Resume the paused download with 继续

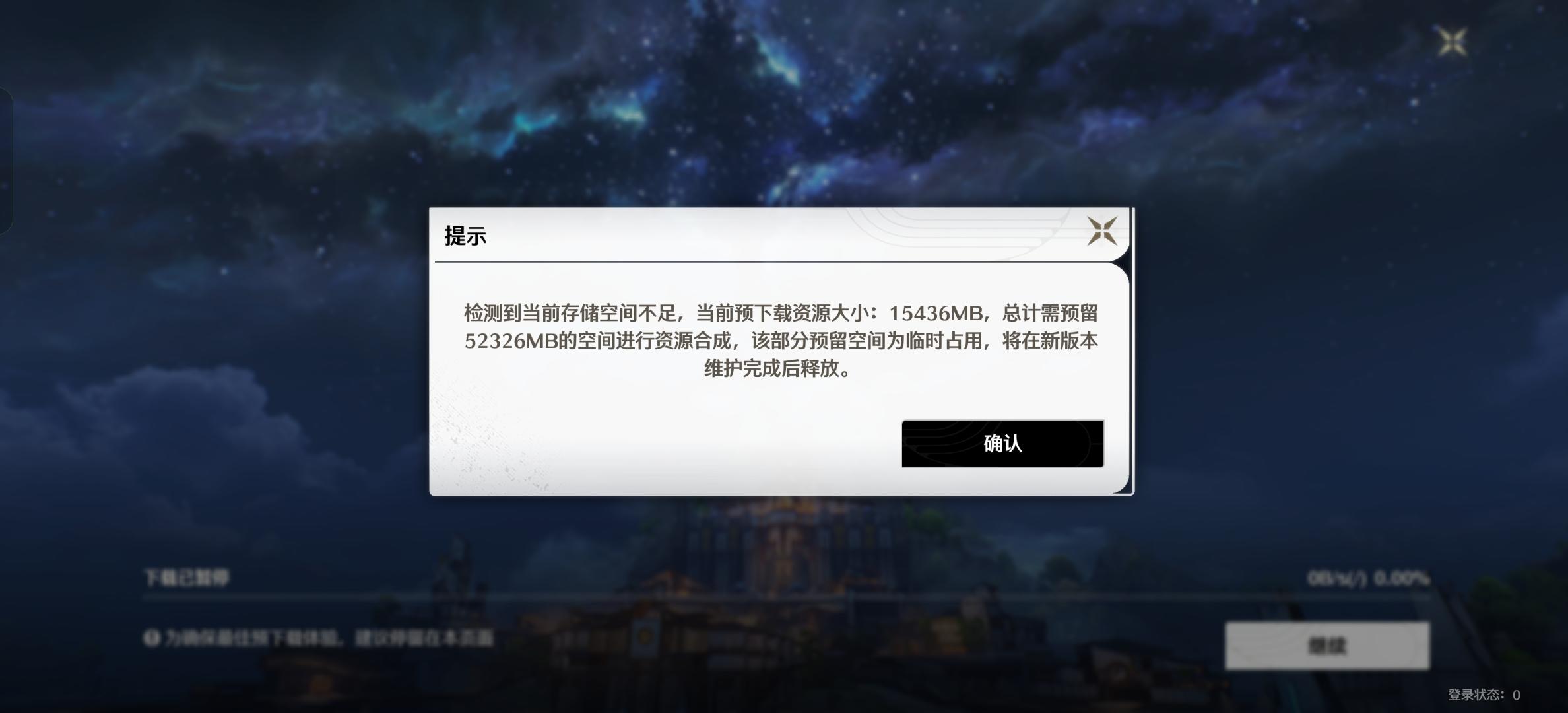(x=1327, y=645)
